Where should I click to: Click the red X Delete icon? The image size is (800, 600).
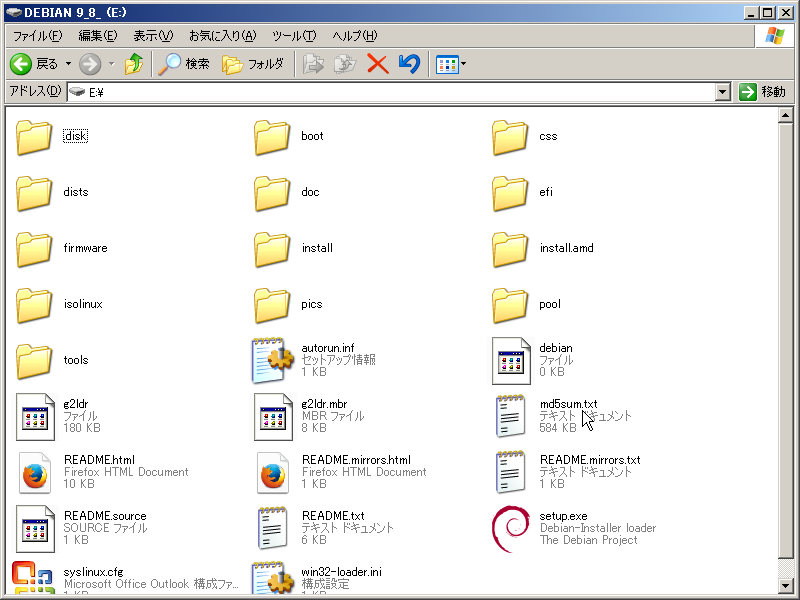[x=378, y=64]
